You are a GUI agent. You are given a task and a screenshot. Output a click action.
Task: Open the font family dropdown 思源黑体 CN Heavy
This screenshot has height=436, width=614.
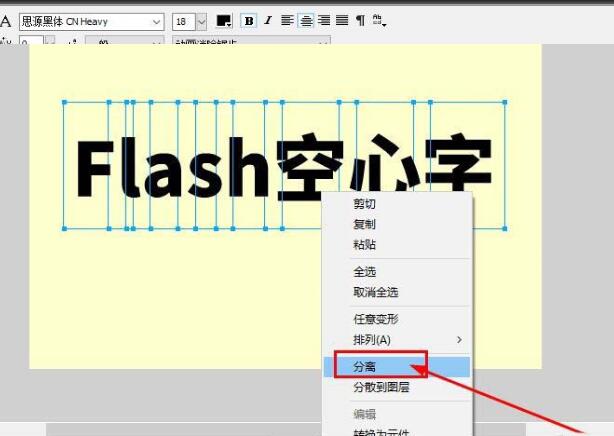point(91,22)
